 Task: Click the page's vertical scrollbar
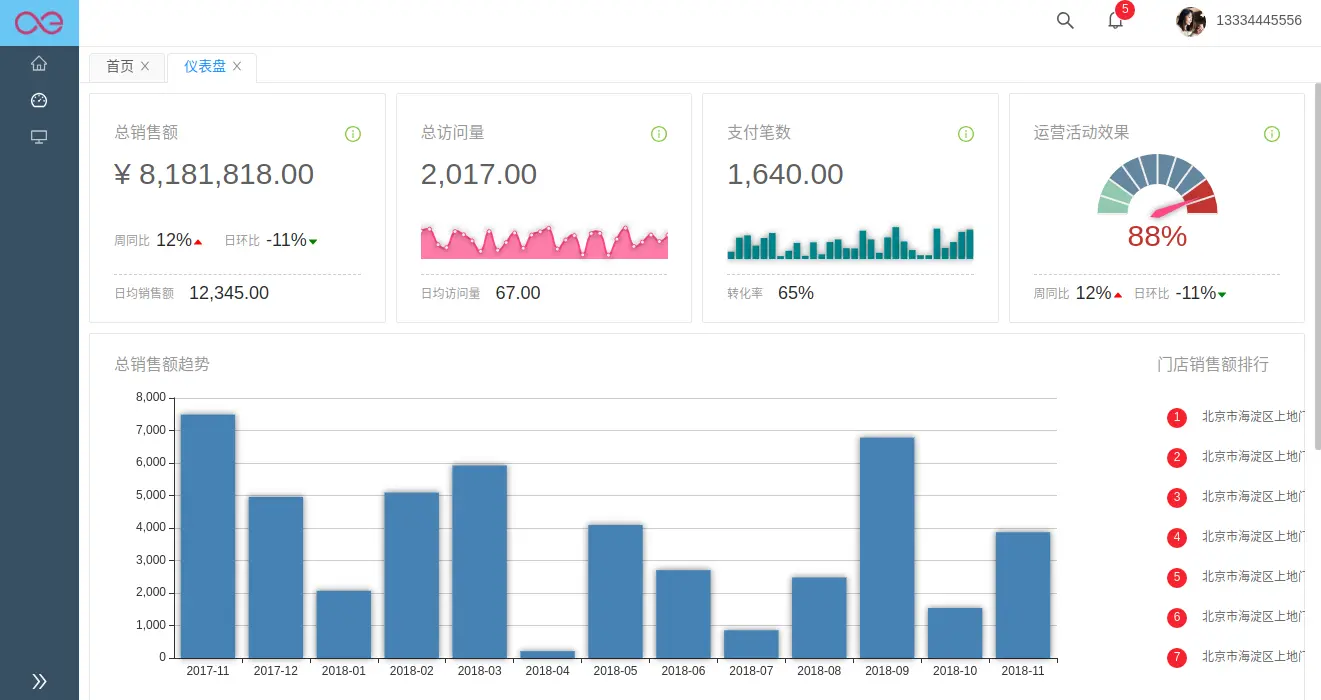[1317, 265]
